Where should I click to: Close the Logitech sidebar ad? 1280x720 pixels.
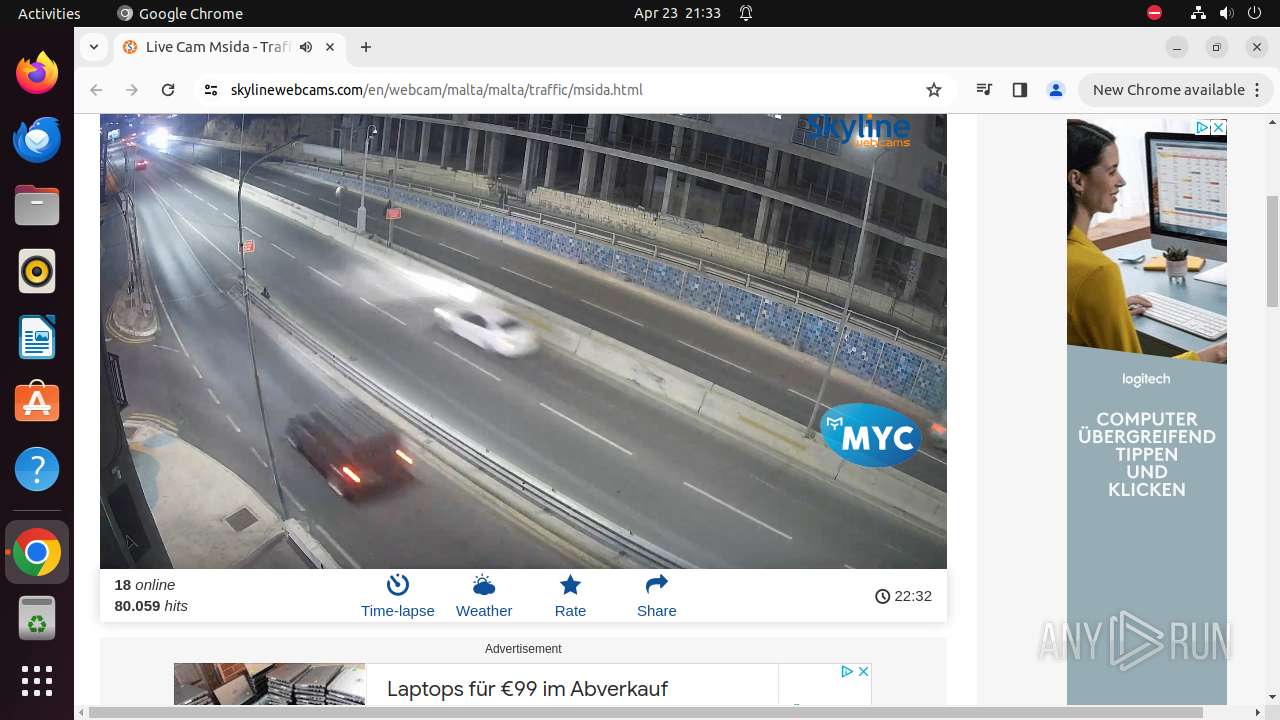[x=1219, y=128]
